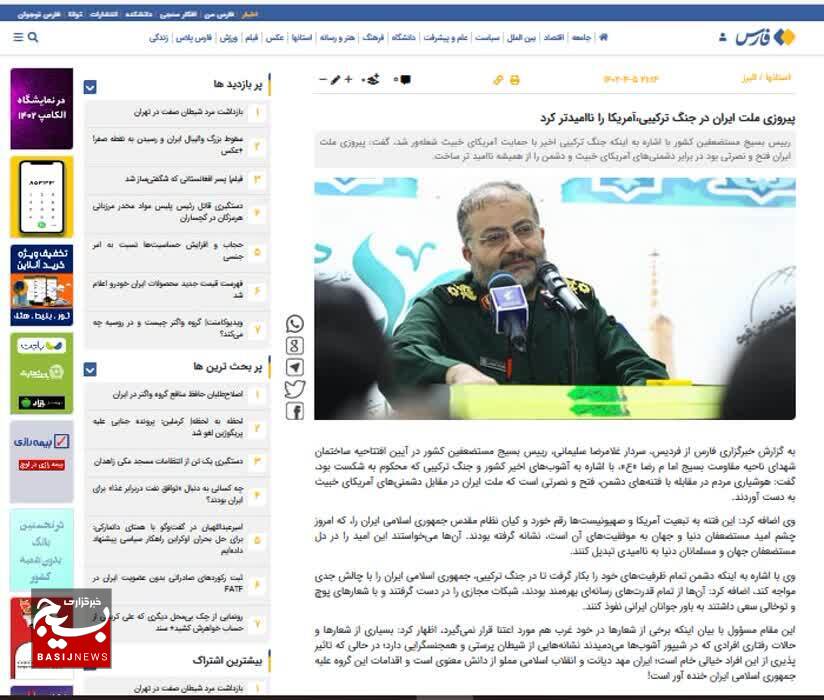Screen dimensions: 824x700
Task: Print the article with printer icon
Action: click(x=514, y=80)
